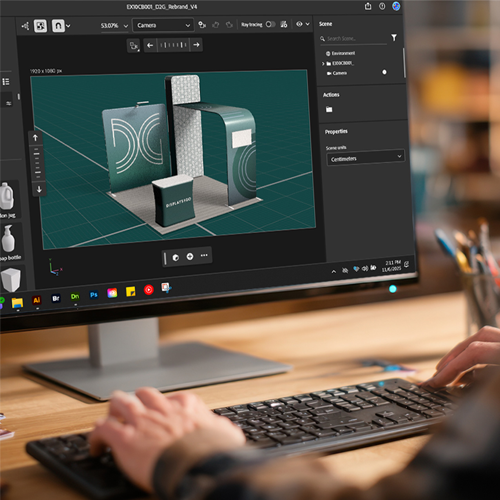Click the Search Scene field
This screenshot has height=500, width=500.
353,39
